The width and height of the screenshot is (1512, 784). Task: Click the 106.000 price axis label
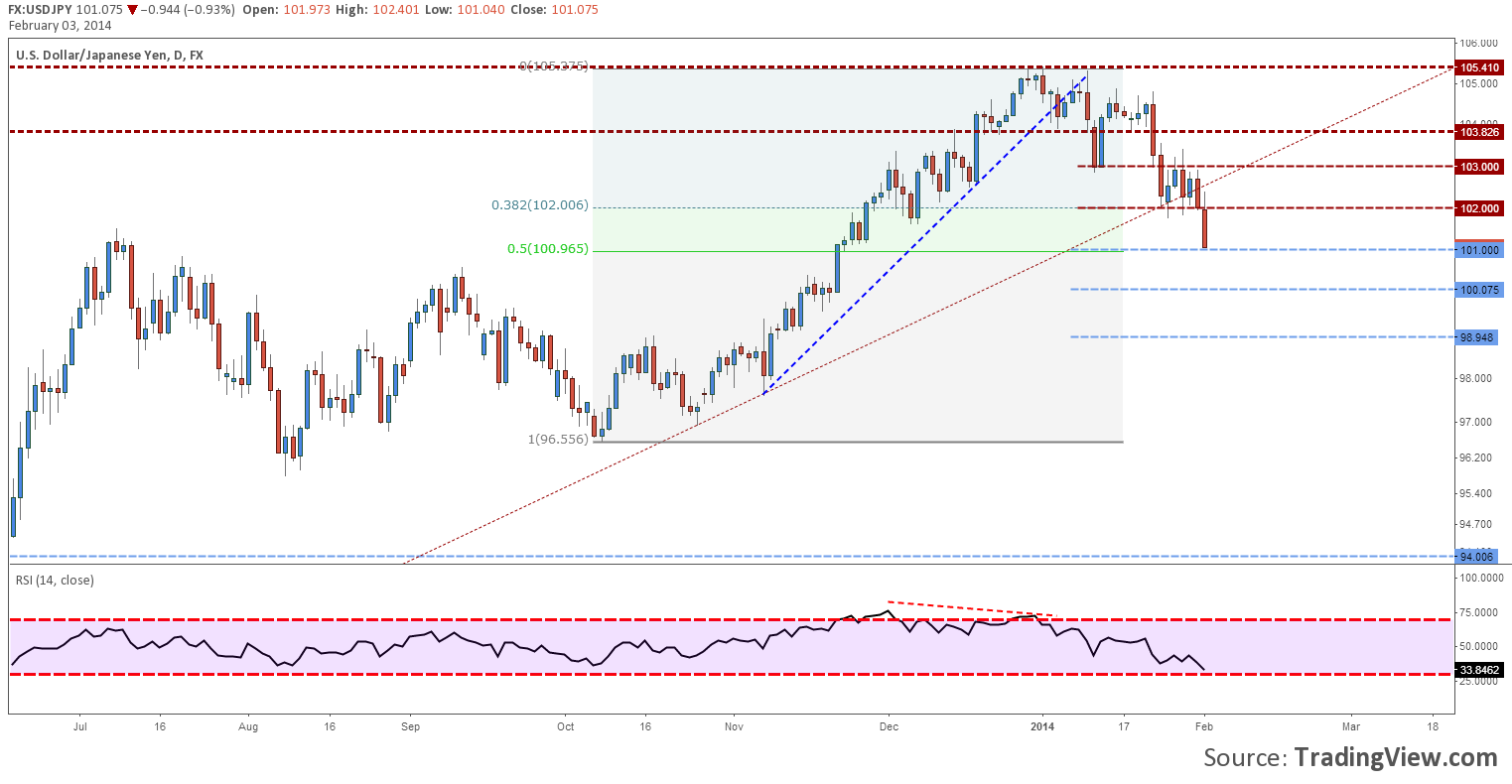[1479, 44]
